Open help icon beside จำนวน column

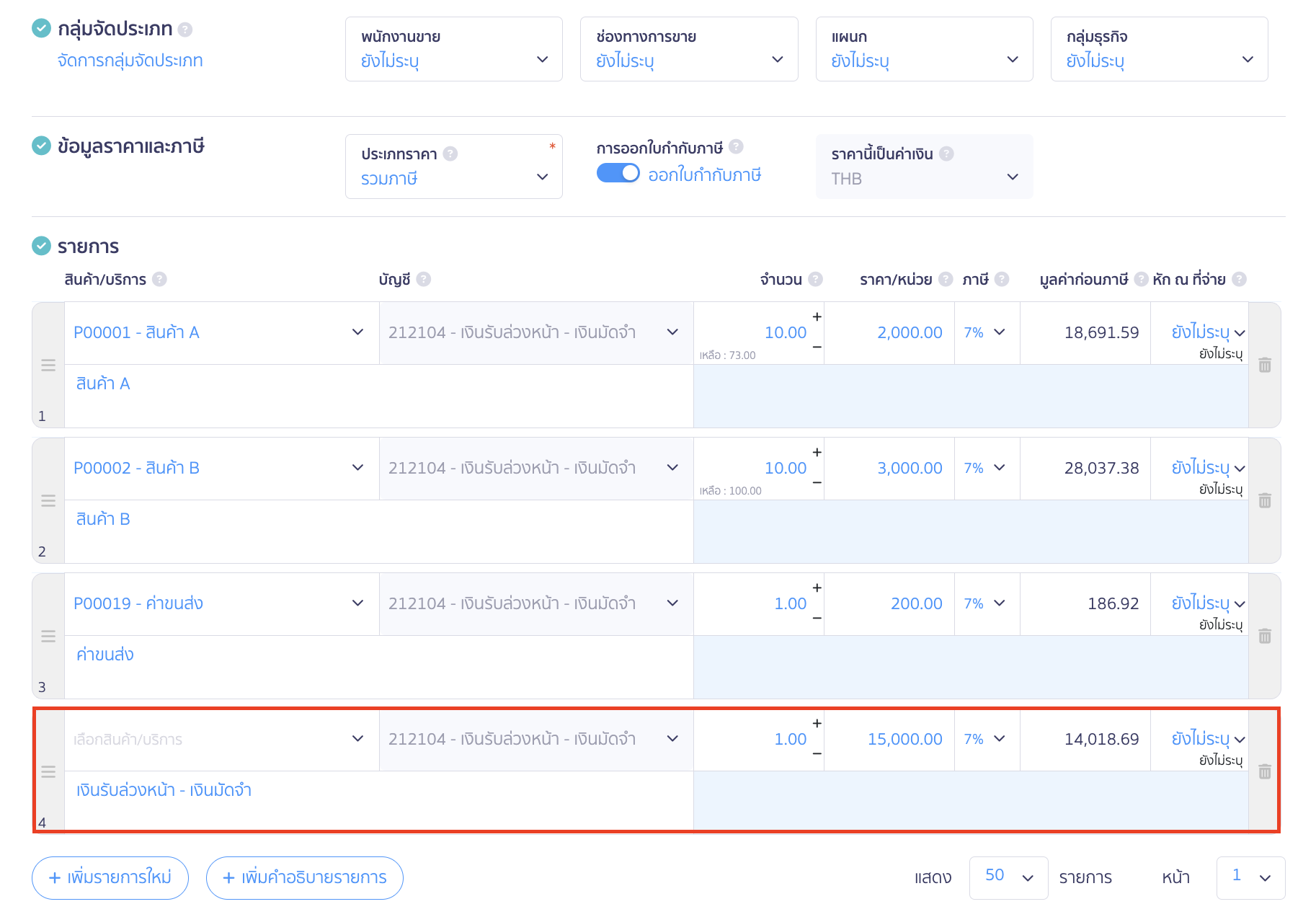pyautogui.click(x=815, y=279)
